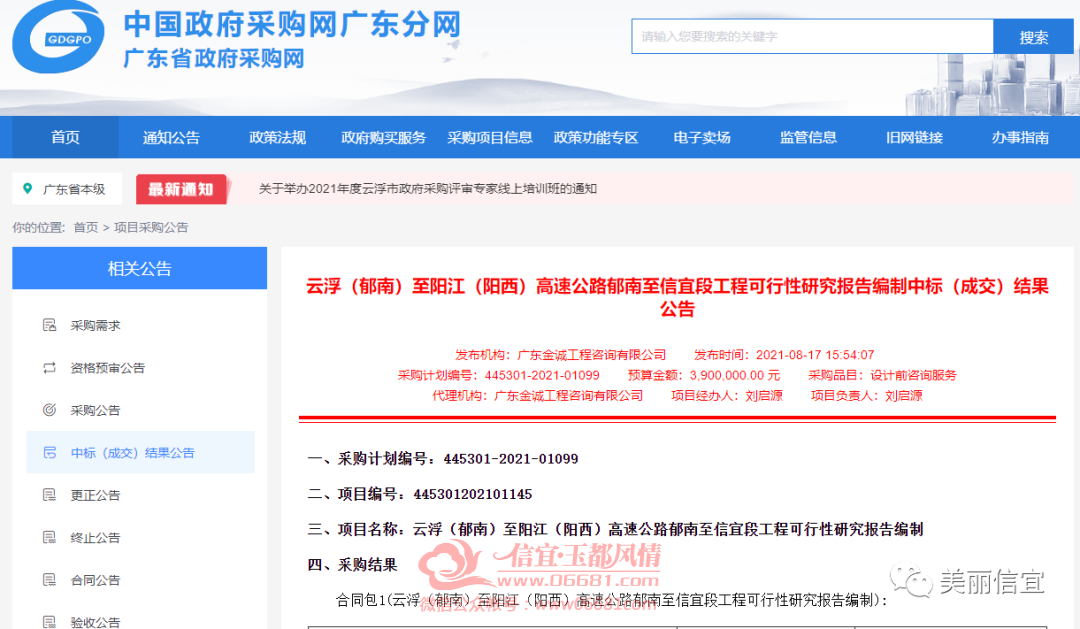Click the 首页 breadcrumb link
Screen dimensions: 1080x629
[86, 227]
